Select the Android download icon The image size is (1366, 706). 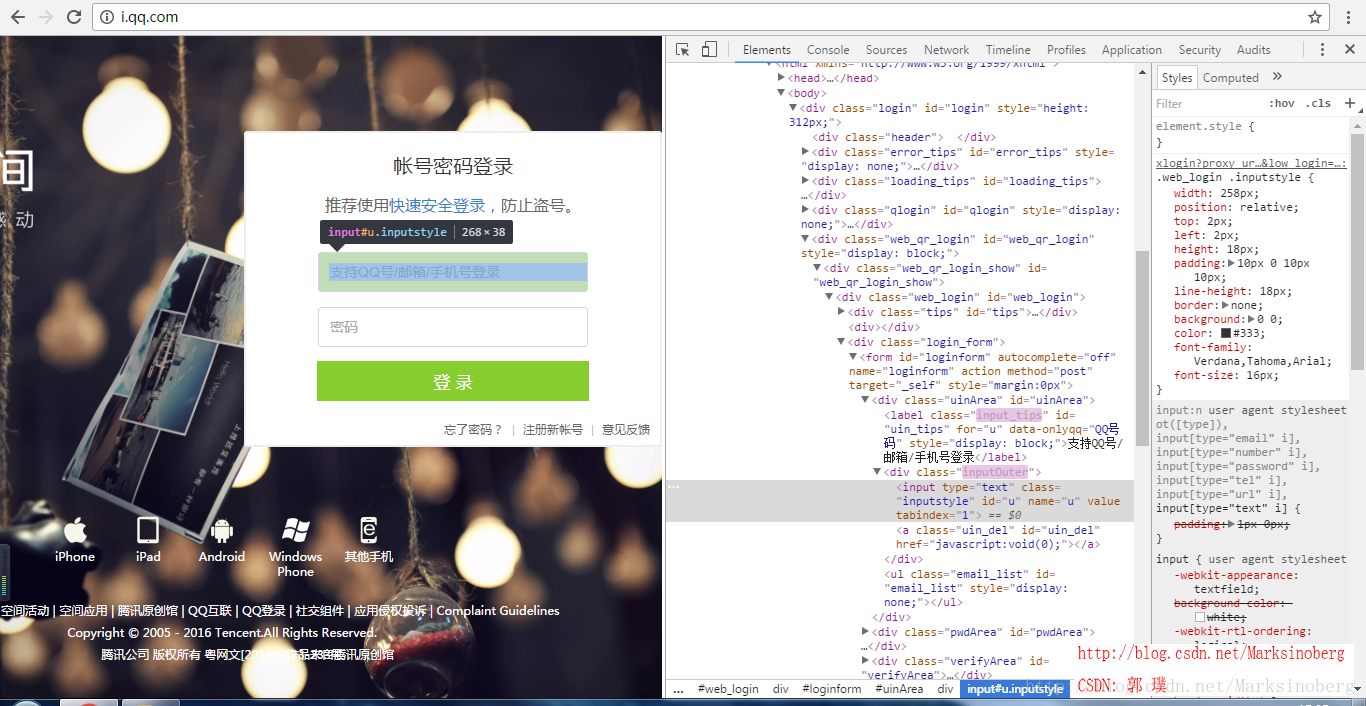pyautogui.click(x=222, y=530)
